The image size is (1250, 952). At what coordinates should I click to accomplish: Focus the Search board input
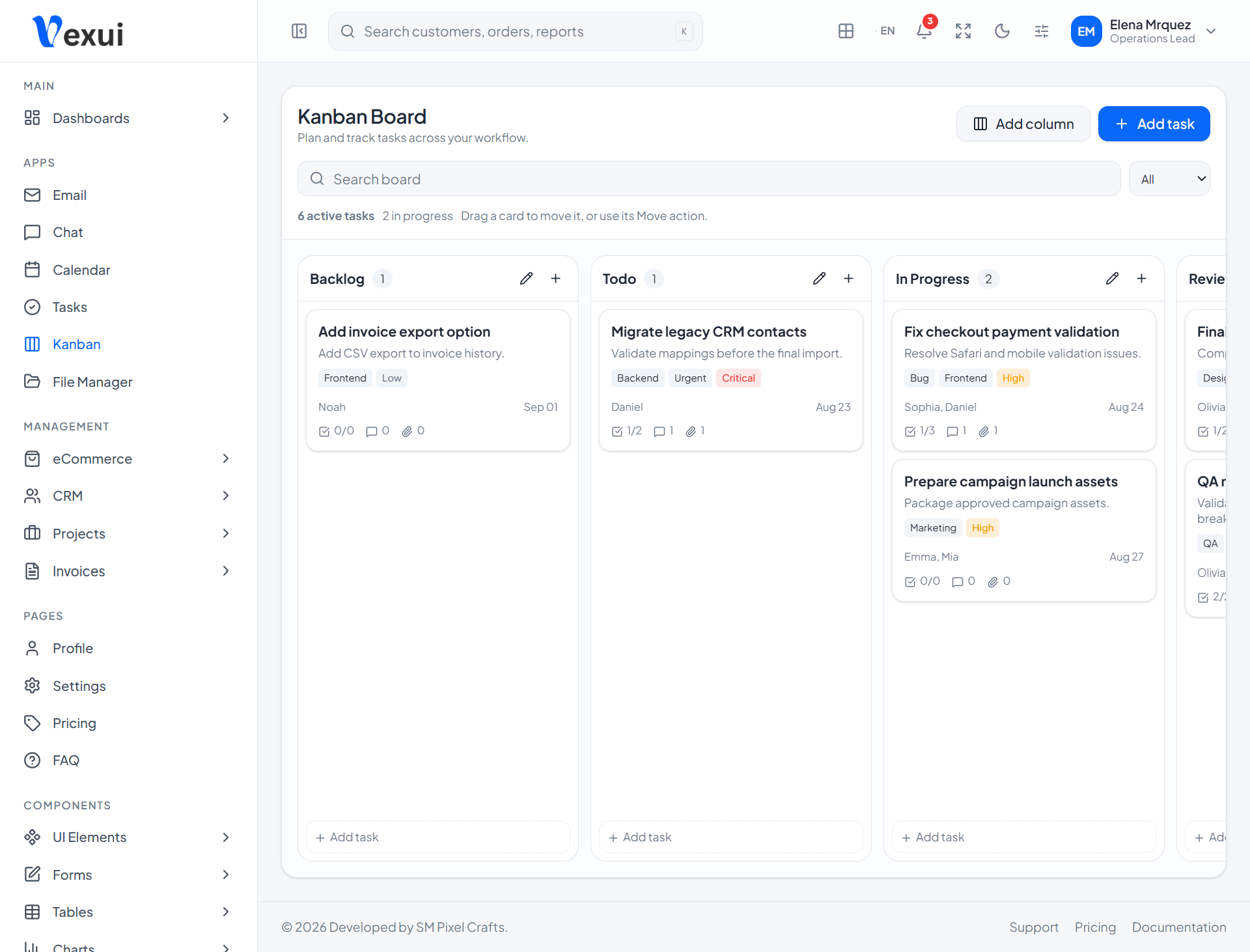(x=709, y=179)
